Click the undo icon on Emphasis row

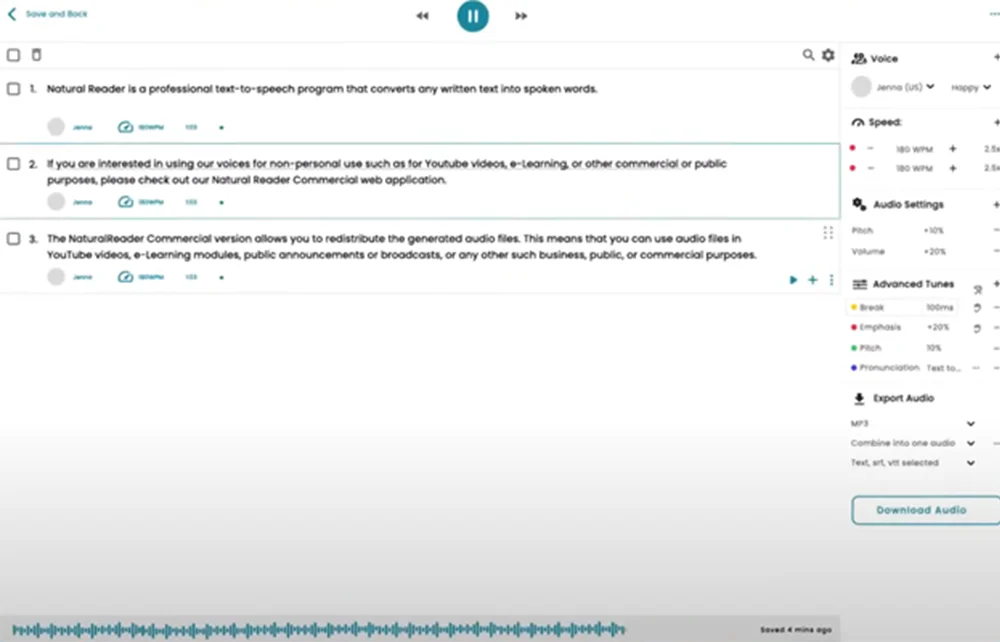tap(977, 329)
